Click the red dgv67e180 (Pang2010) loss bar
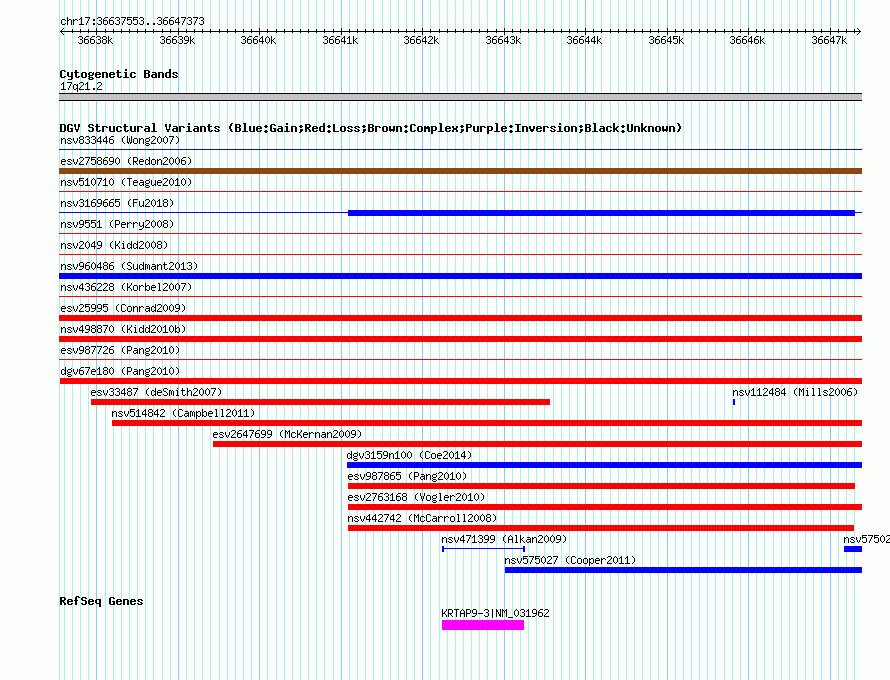 (x=460, y=381)
